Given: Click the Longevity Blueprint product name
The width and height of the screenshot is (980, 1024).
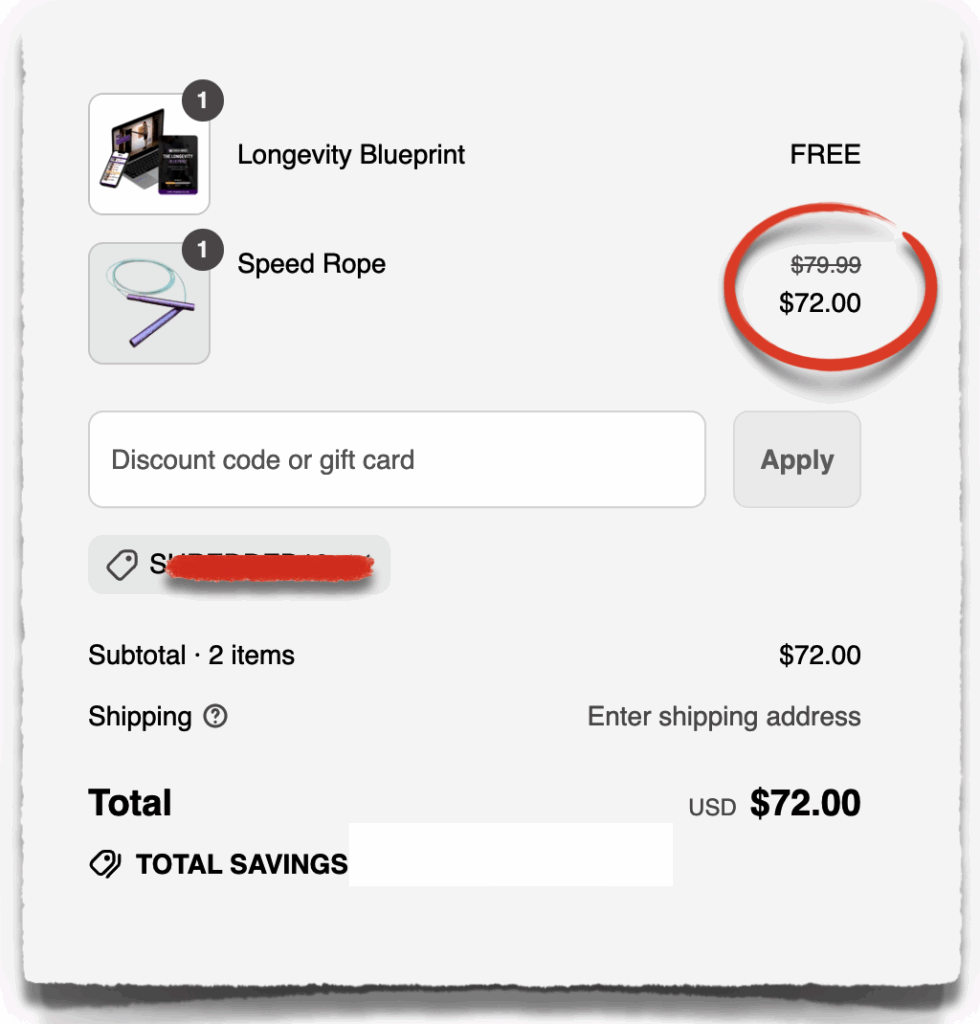Looking at the screenshot, I should point(351,154).
